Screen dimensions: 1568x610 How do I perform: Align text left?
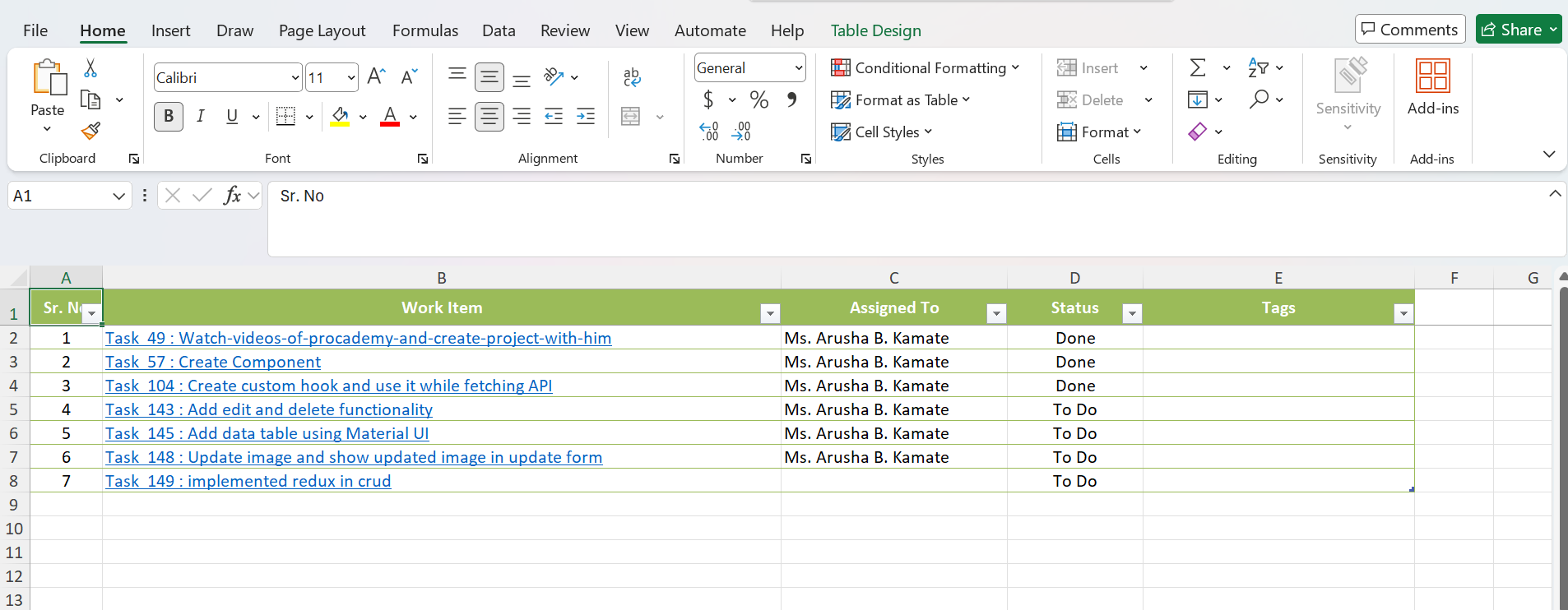[x=457, y=117]
